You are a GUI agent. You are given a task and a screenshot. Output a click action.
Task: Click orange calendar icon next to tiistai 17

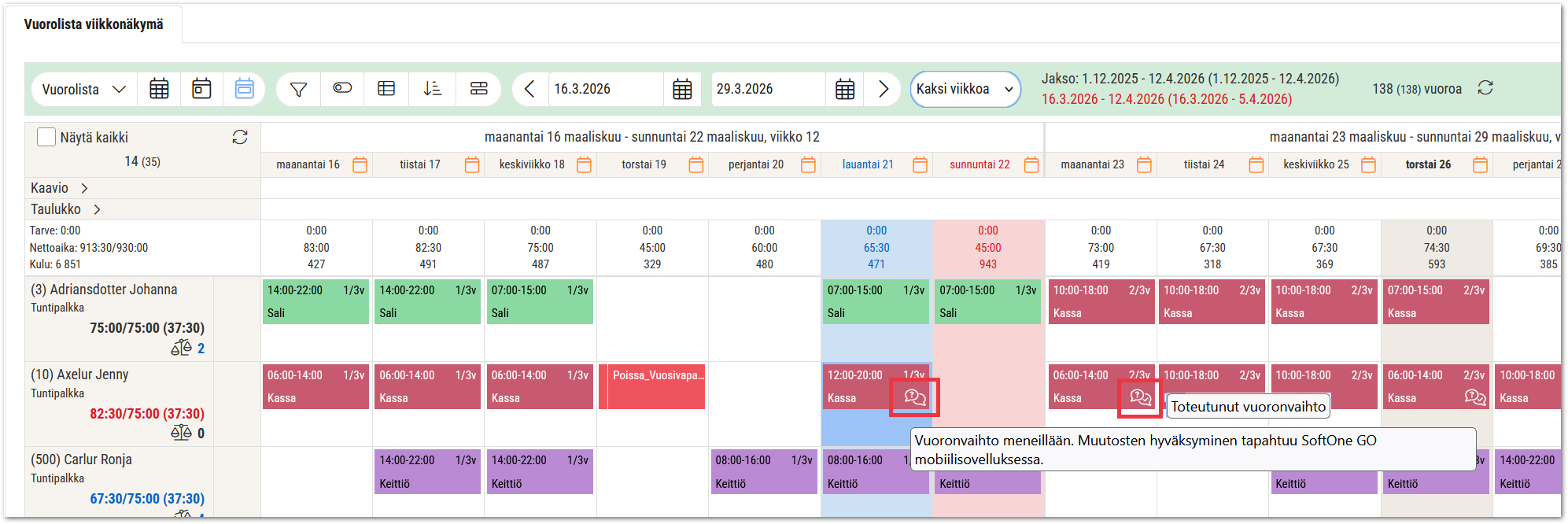(x=472, y=164)
